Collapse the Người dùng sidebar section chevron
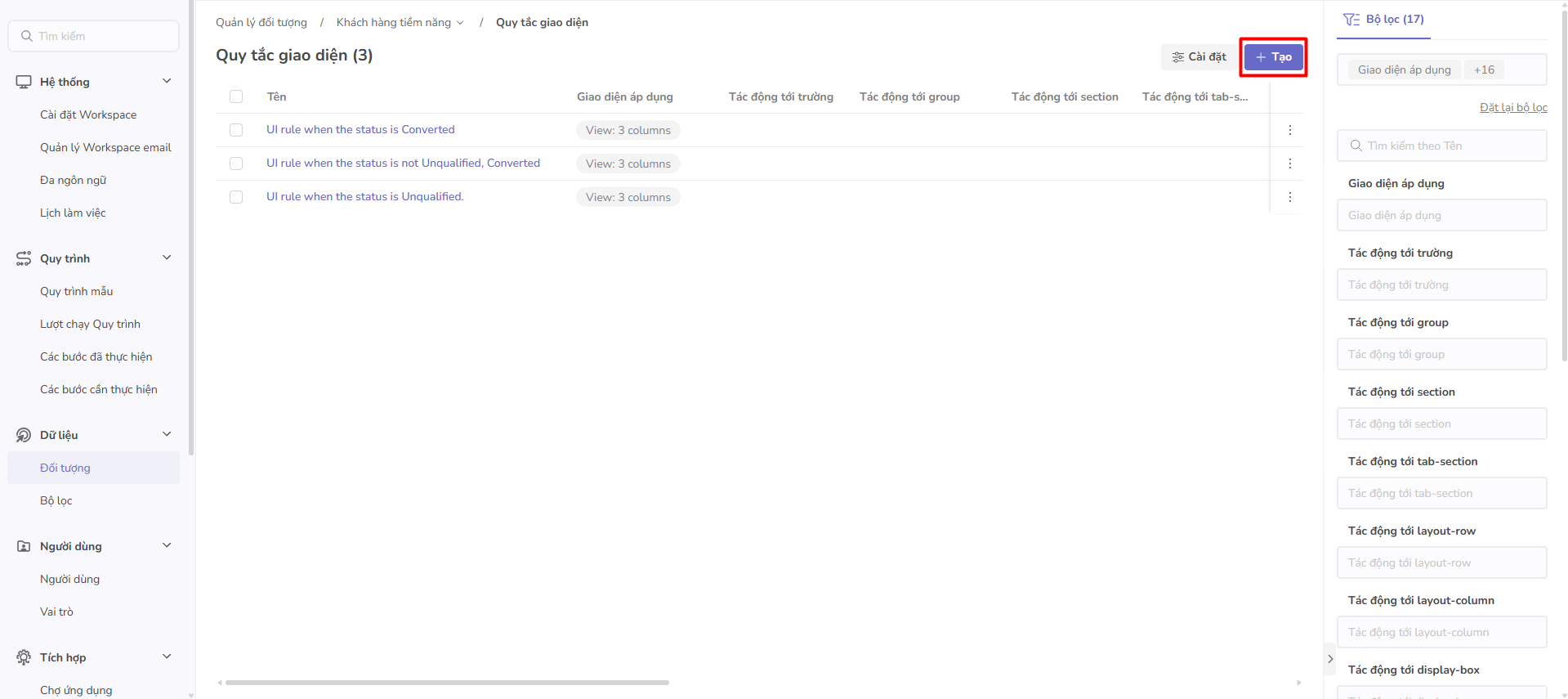Viewport: 1568px width, 699px height. click(167, 545)
